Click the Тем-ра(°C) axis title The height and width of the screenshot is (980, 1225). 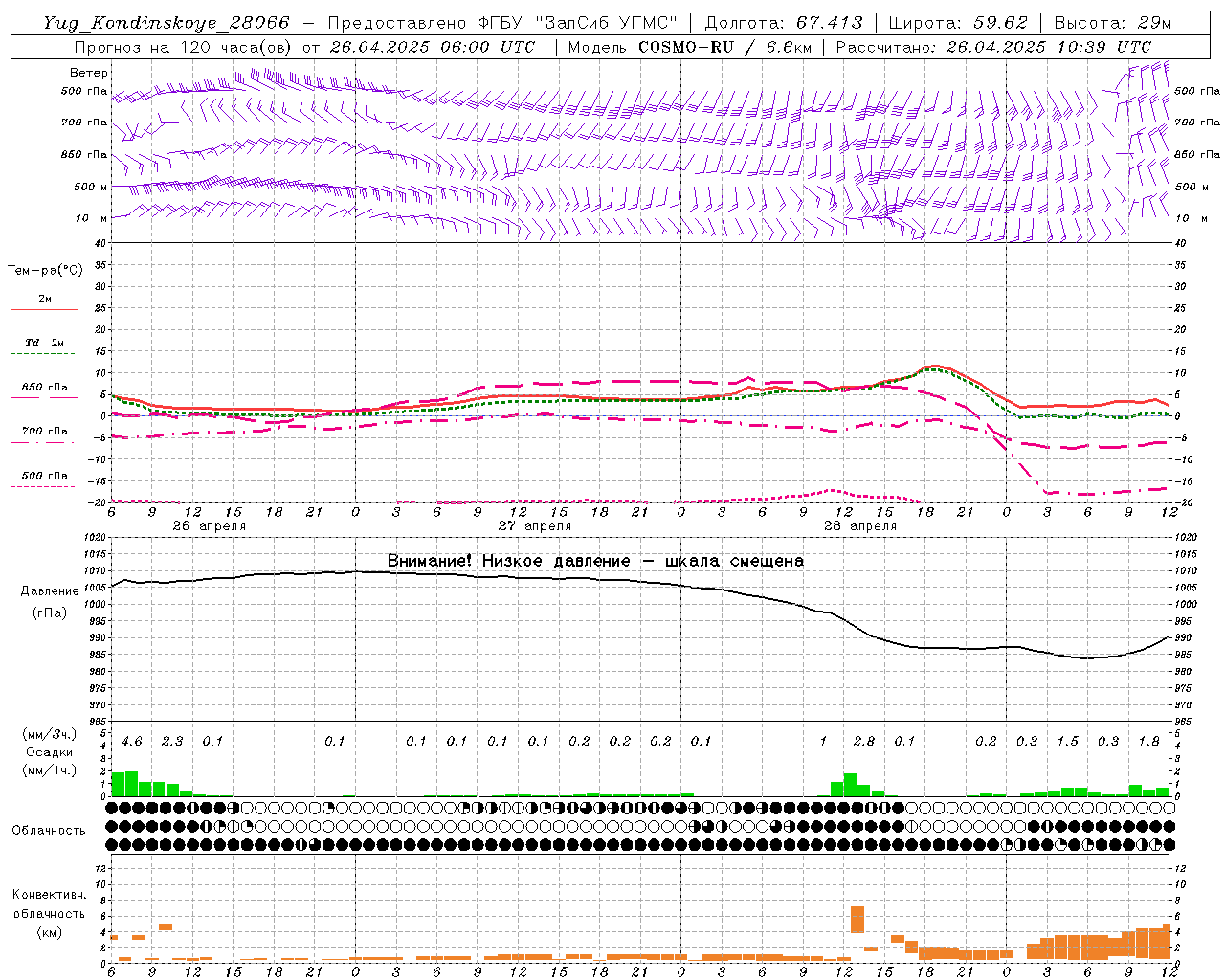click(45, 271)
